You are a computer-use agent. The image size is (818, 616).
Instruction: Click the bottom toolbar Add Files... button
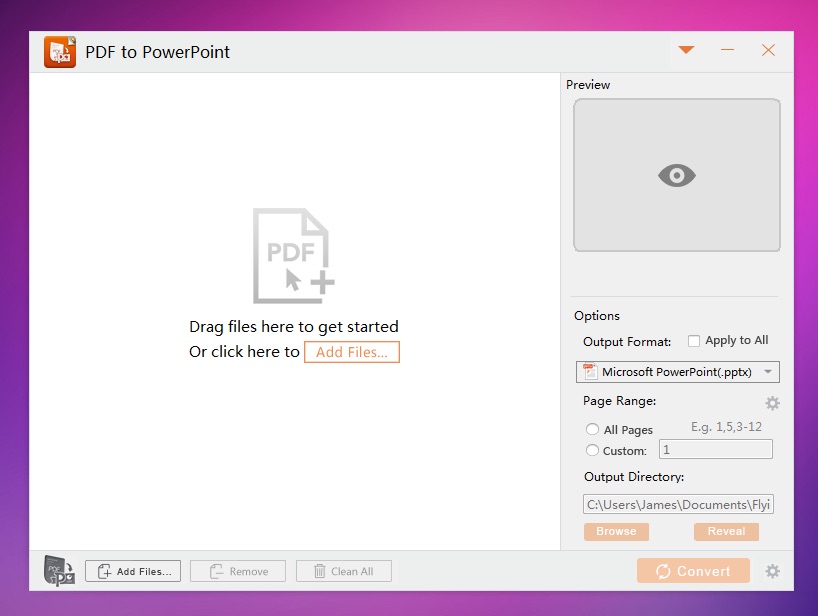click(133, 571)
